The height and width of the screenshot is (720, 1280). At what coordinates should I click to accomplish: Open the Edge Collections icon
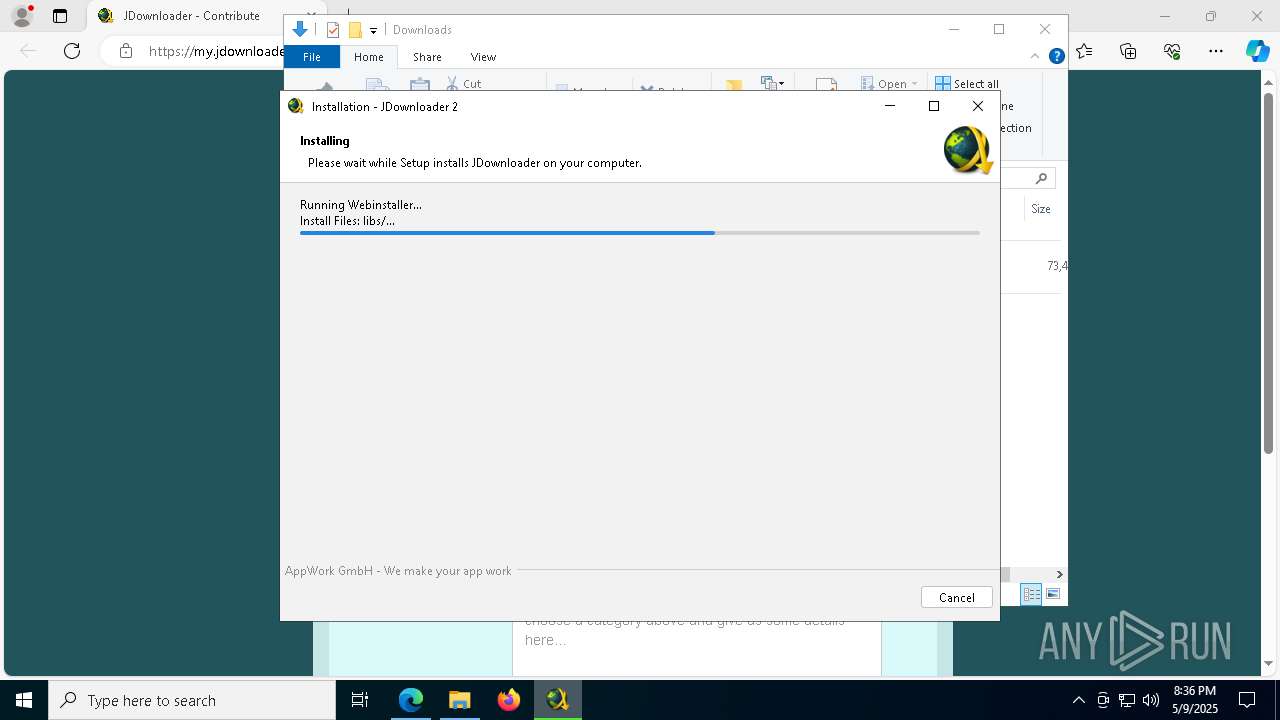point(1128,51)
